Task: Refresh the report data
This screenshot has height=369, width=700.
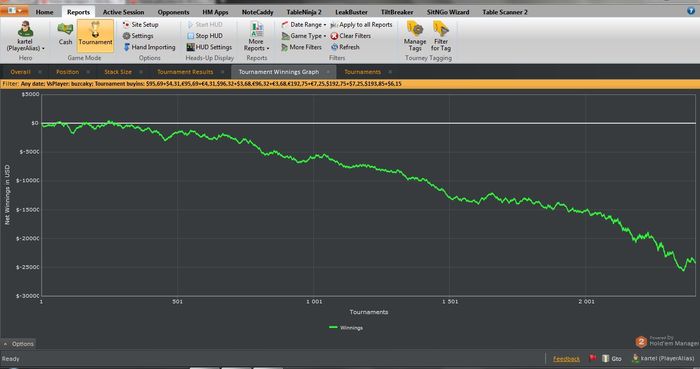Action: (x=345, y=47)
